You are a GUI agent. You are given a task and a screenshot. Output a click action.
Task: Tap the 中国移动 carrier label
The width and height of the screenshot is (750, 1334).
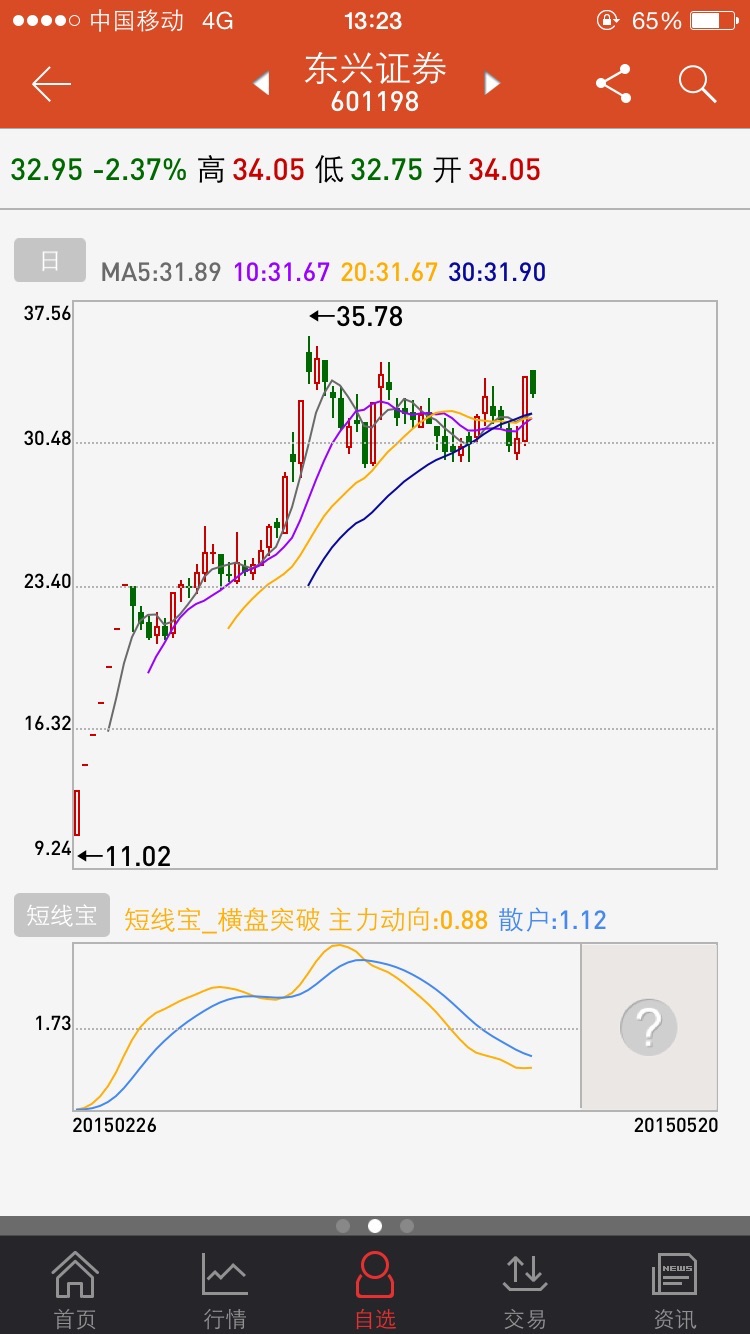pos(137,20)
